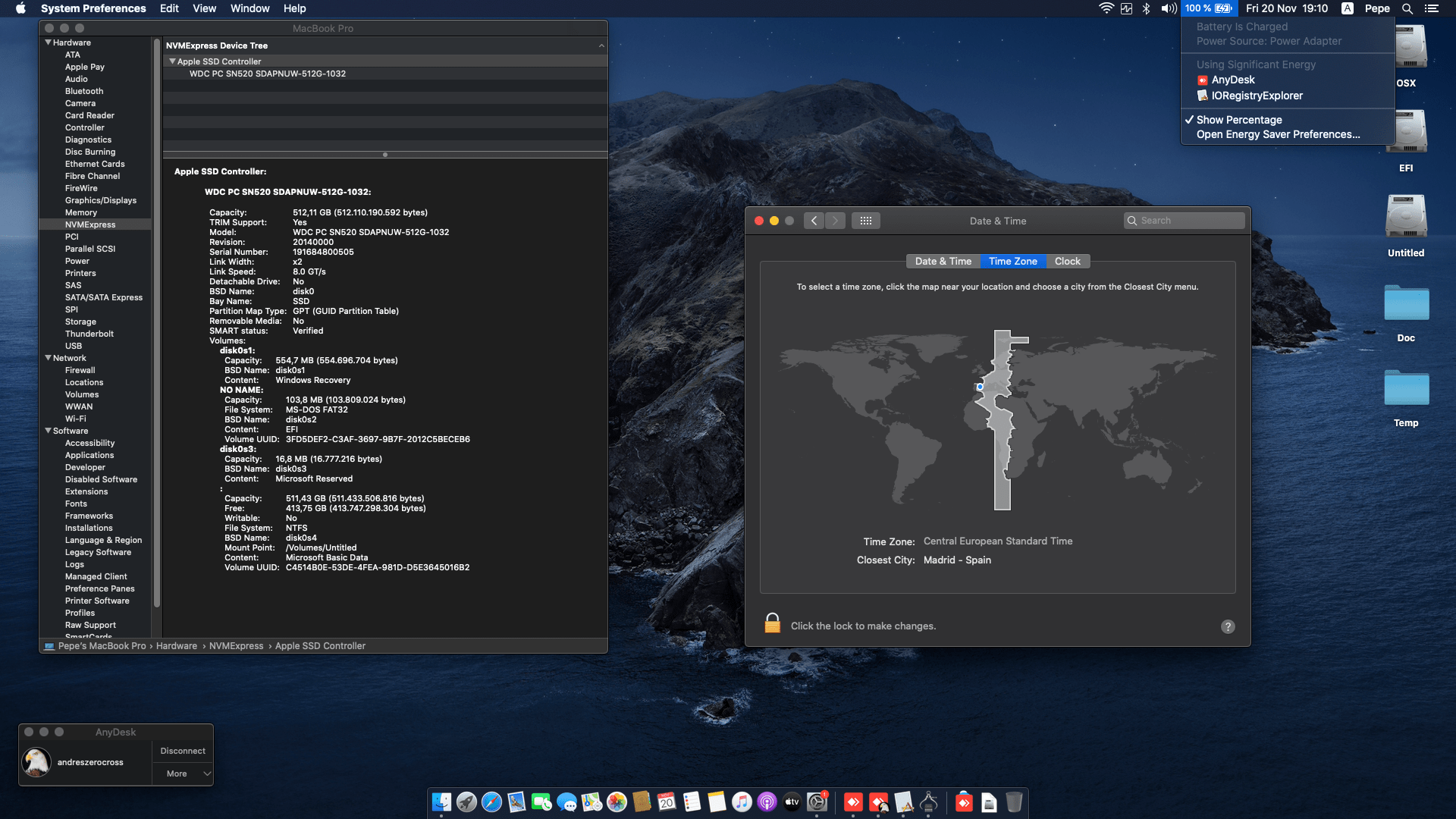Click the Search field in Date & Time

click(1185, 220)
